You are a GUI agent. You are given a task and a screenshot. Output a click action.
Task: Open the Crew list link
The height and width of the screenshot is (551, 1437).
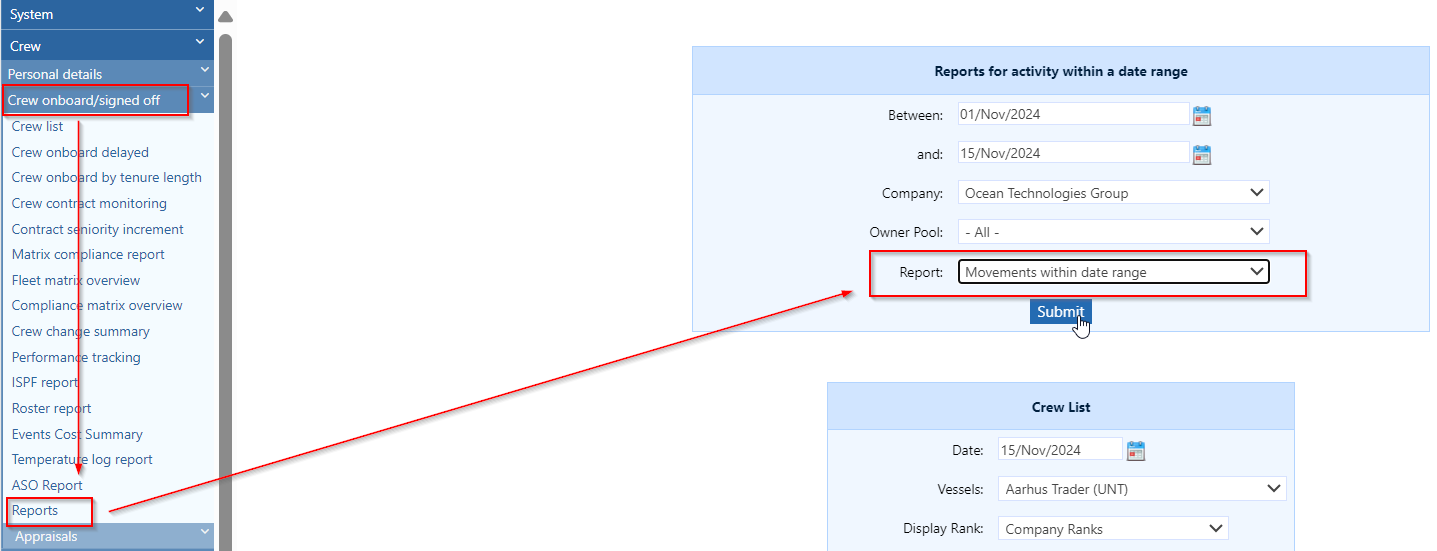(x=38, y=127)
